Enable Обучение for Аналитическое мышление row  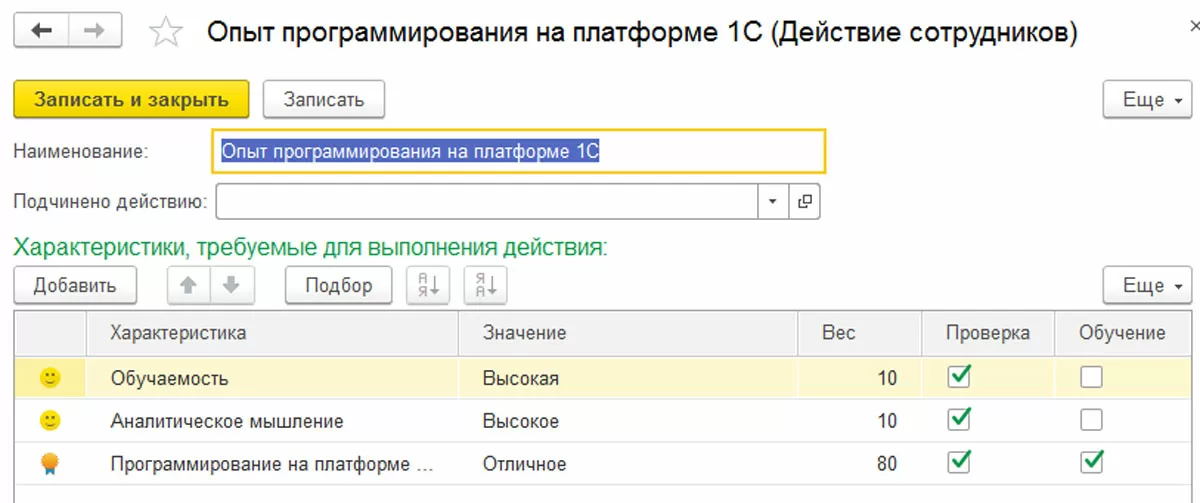tap(1092, 419)
